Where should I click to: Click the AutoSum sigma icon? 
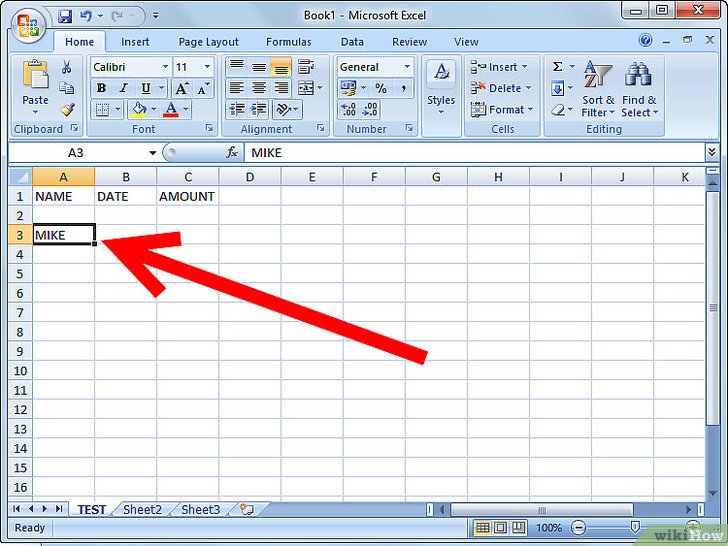click(x=558, y=66)
